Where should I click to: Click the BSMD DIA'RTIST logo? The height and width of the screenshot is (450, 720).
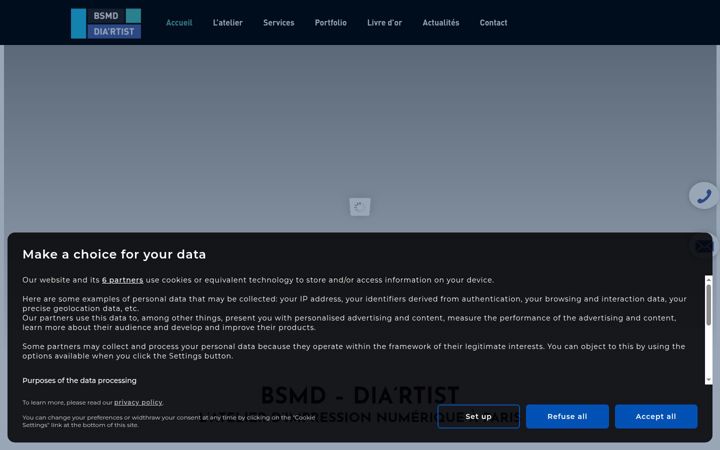click(106, 23)
